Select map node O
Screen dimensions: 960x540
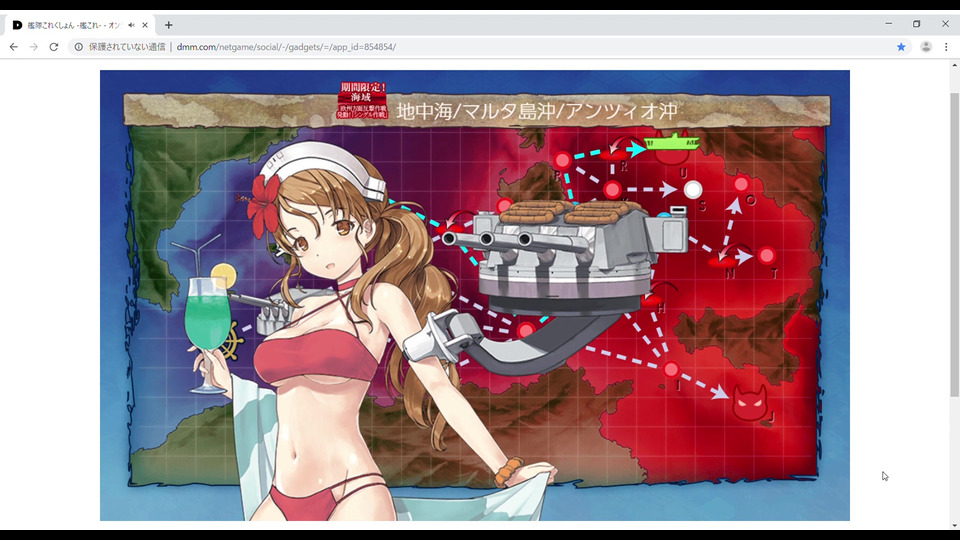coord(741,184)
